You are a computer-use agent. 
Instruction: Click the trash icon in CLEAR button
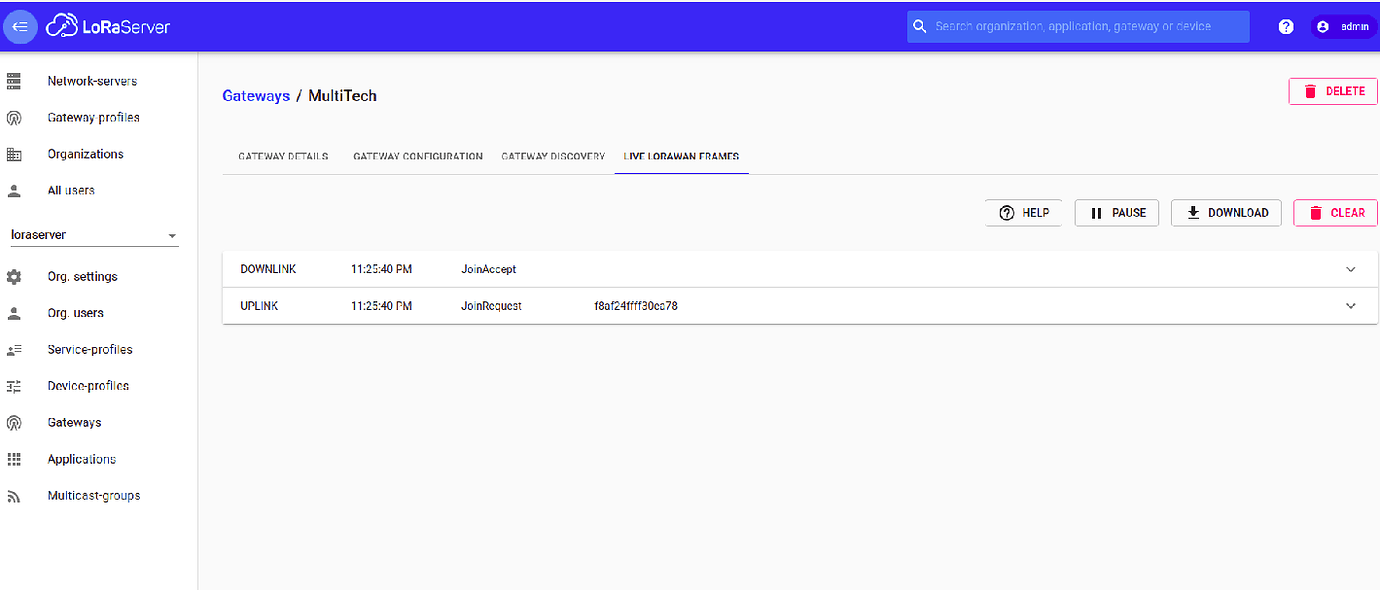point(1316,213)
